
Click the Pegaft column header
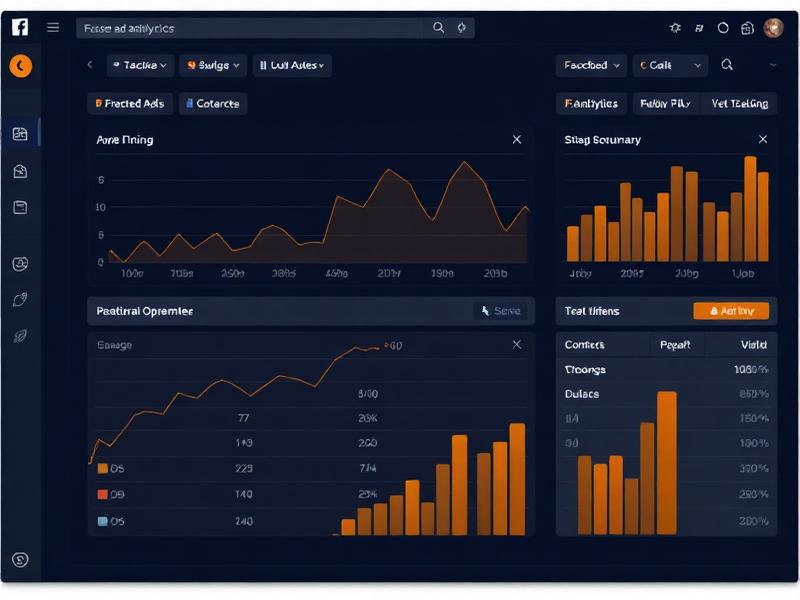click(675, 345)
